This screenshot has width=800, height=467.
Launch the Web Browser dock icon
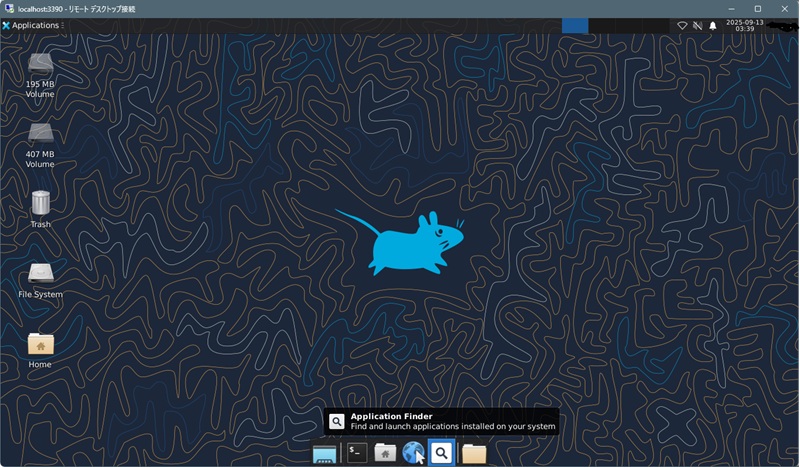[413, 453]
